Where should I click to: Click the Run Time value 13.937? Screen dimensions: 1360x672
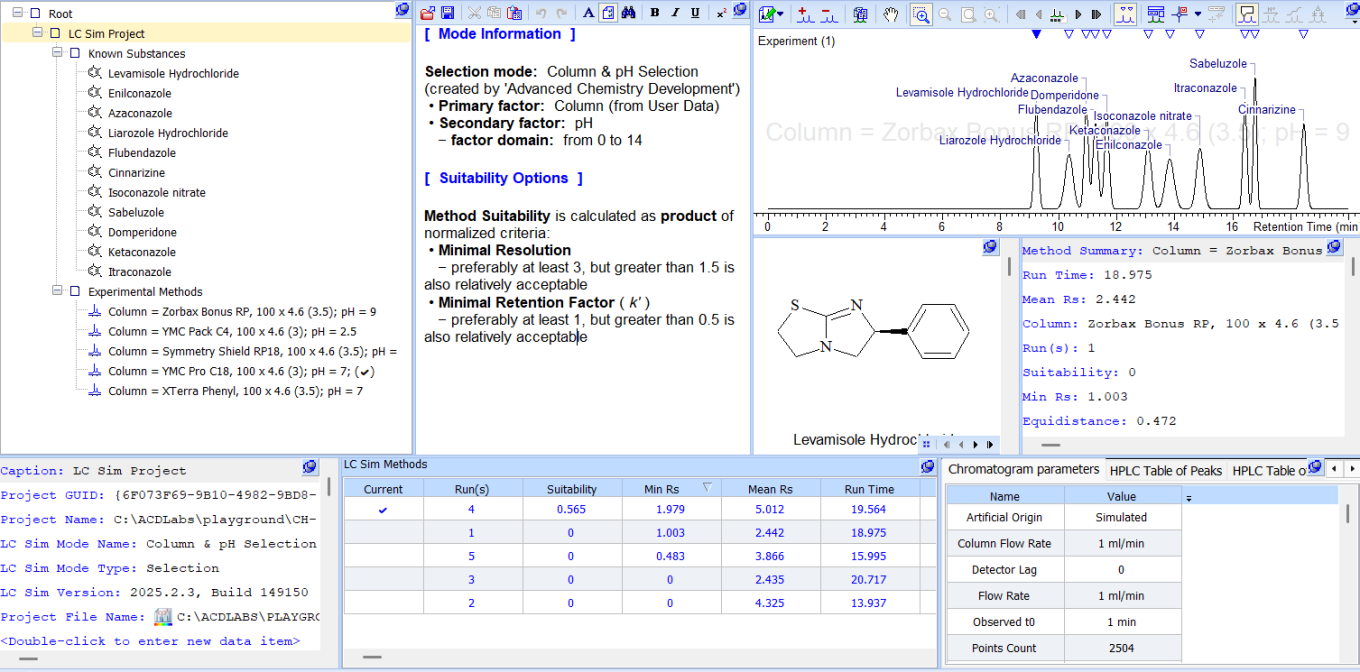869,603
